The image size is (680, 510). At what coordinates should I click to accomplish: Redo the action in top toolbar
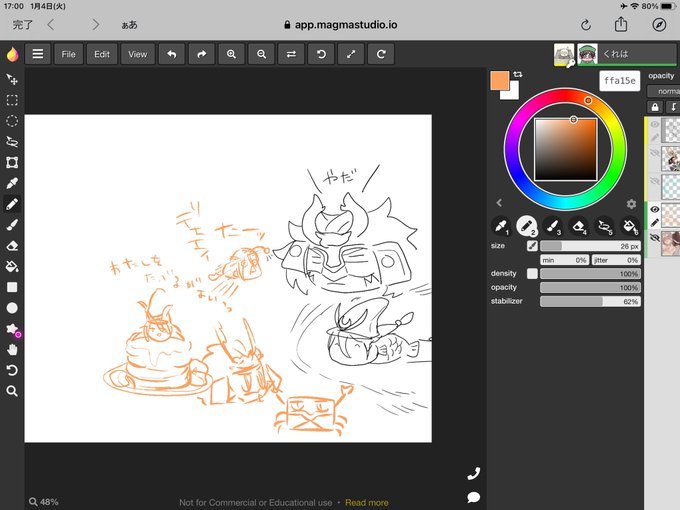pyautogui.click(x=202, y=54)
